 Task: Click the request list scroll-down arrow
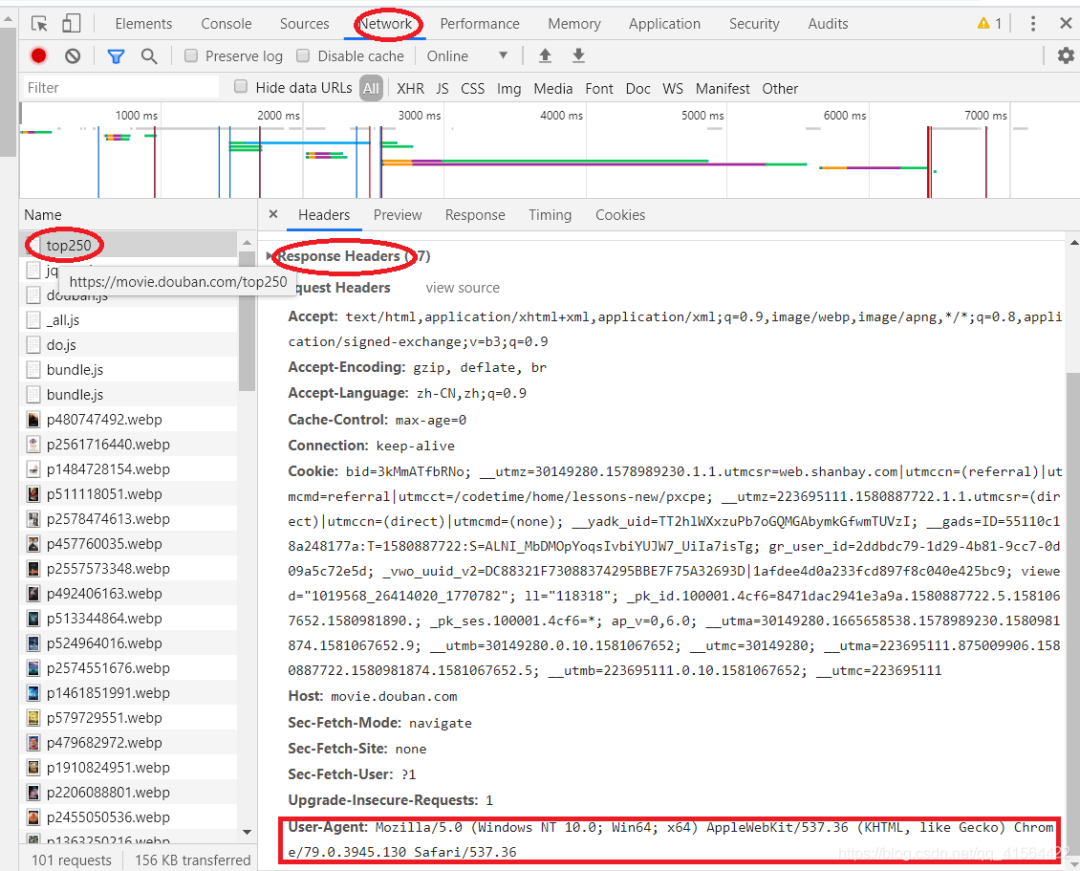247,832
